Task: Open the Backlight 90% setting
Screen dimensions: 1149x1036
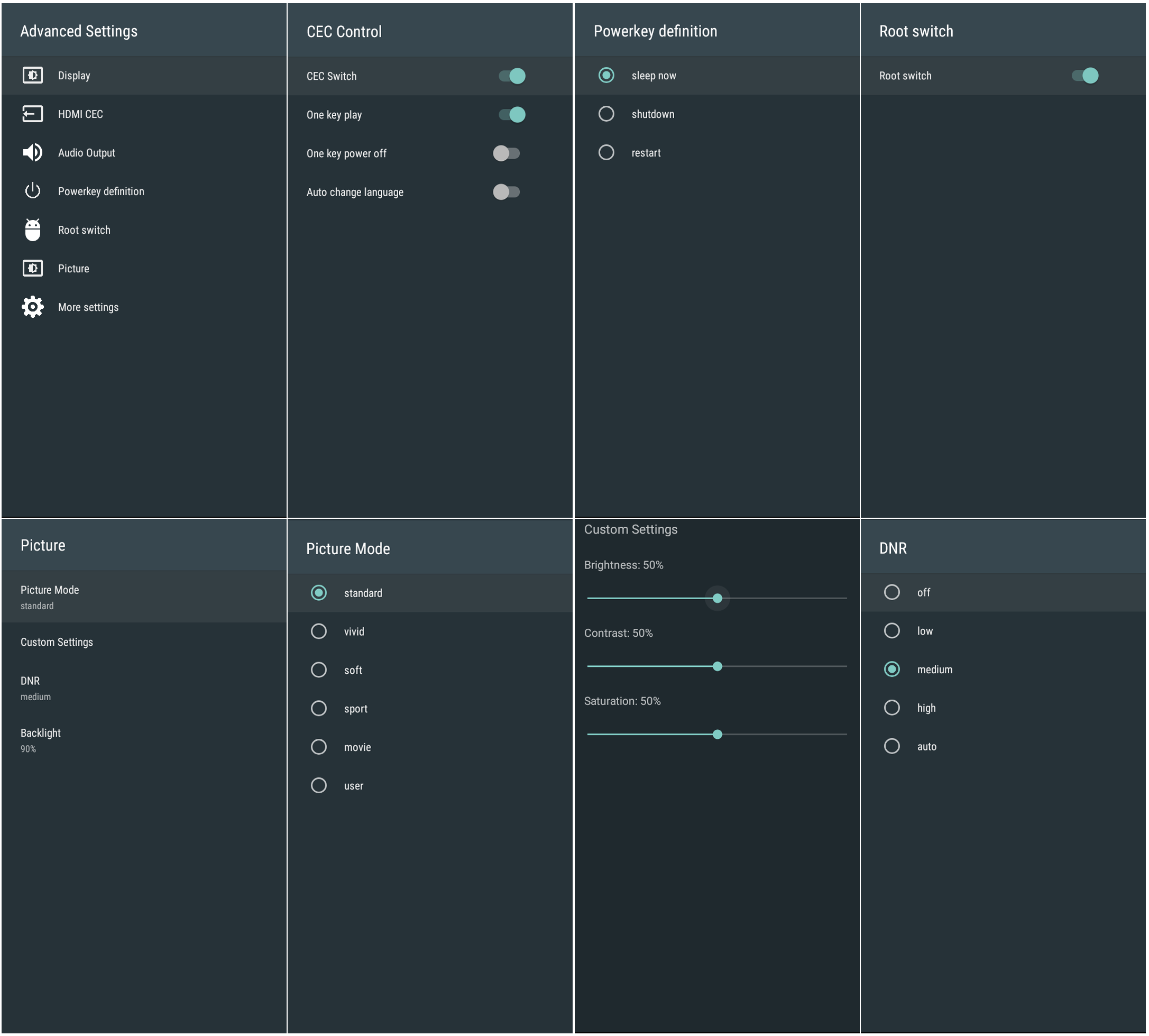Action: [x=143, y=740]
